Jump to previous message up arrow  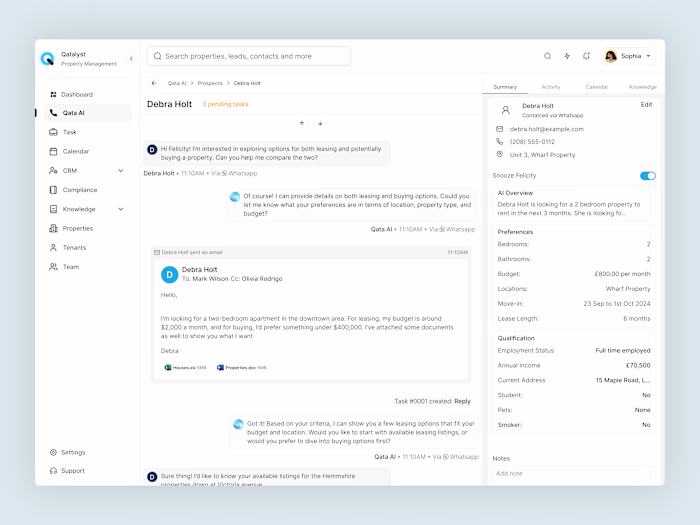pyautogui.click(x=302, y=123)
